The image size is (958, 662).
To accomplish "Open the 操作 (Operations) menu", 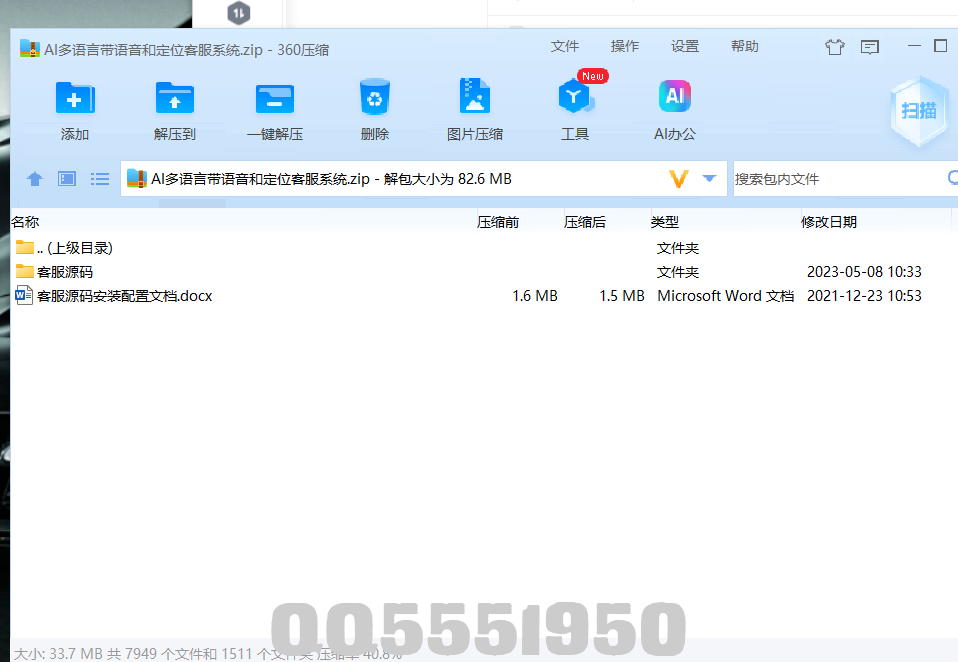I will pos(624,46).
